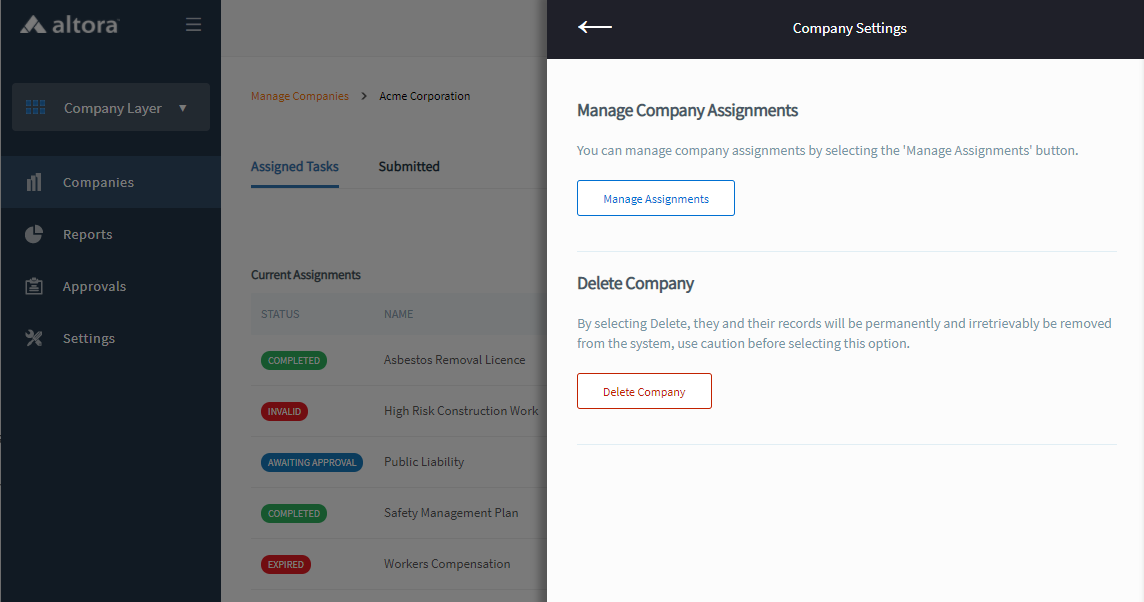
Task: Click the Settings tools icon
Action: pyautogui.click(x=34, y=338)
